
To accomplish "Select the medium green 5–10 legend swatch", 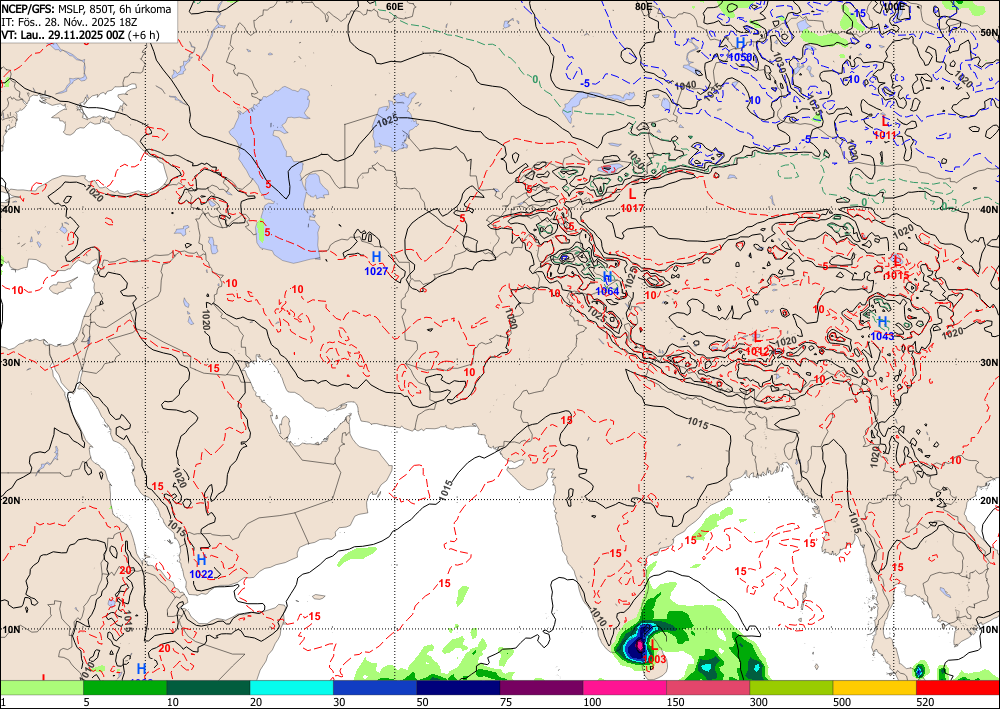I will (125, 687).
